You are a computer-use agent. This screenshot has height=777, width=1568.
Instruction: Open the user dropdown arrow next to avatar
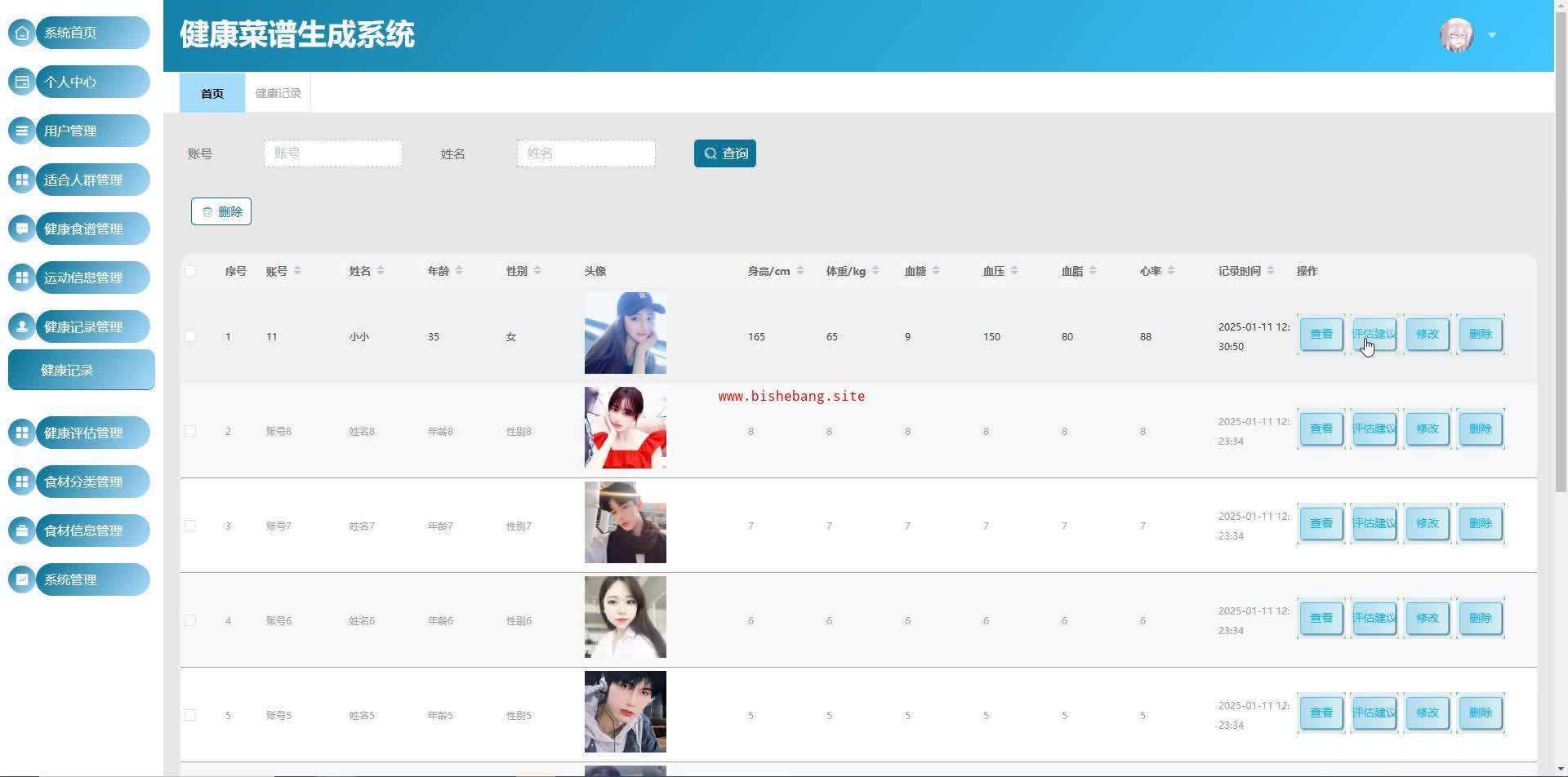(x=1492, y=35)
